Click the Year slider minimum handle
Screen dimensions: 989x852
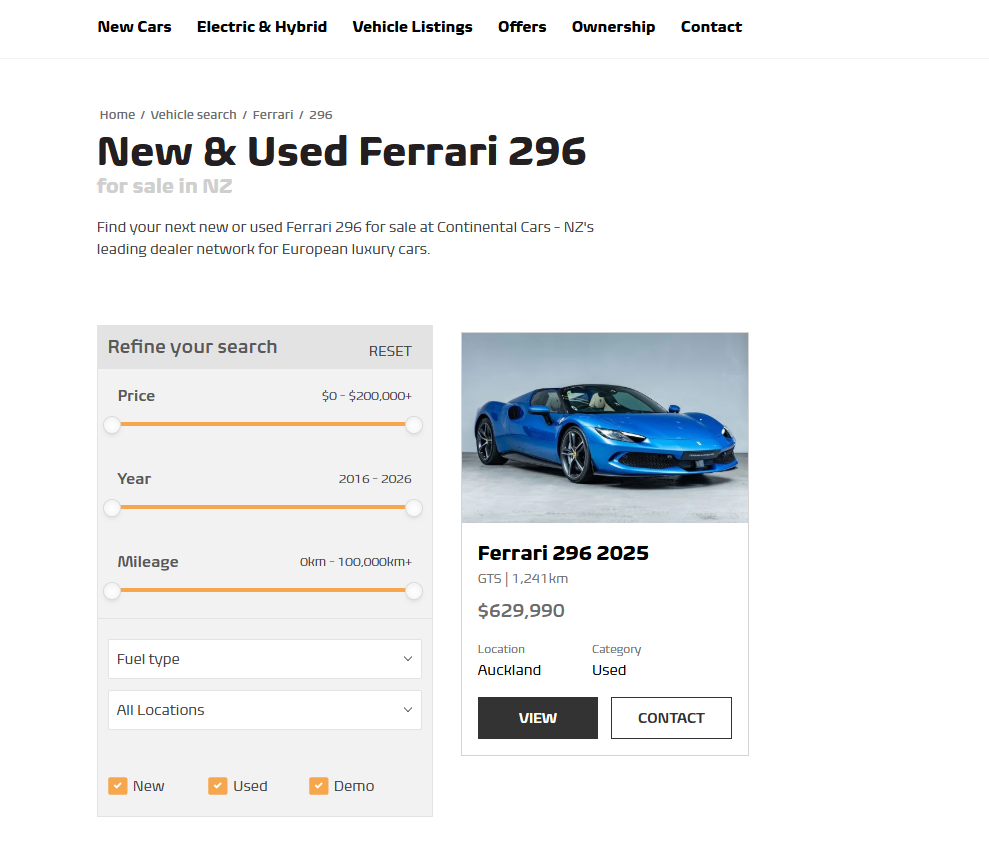[x=112, y=508]
